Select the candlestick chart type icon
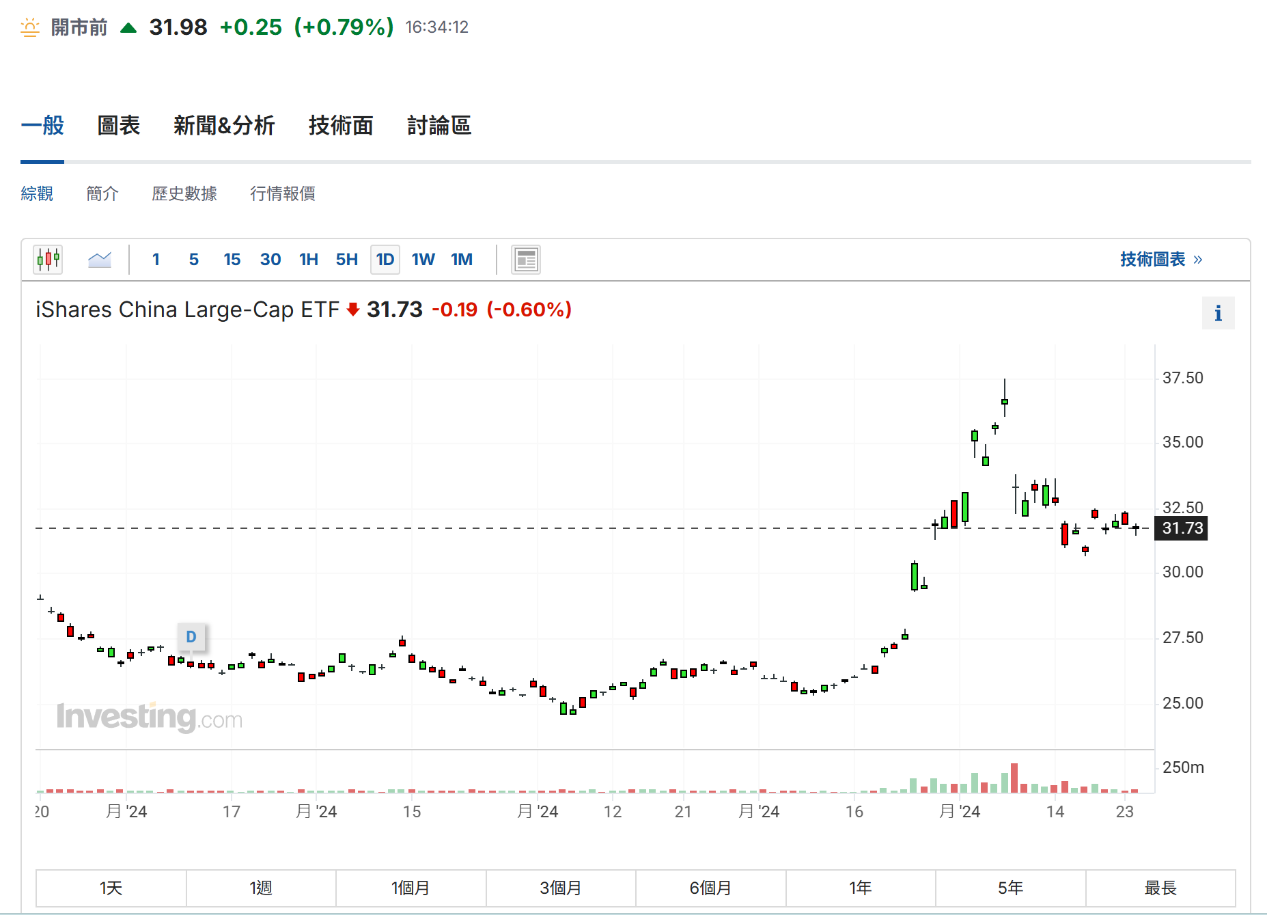The width and height of the screenshot is (1267, 915). click(x=48, y=260)
